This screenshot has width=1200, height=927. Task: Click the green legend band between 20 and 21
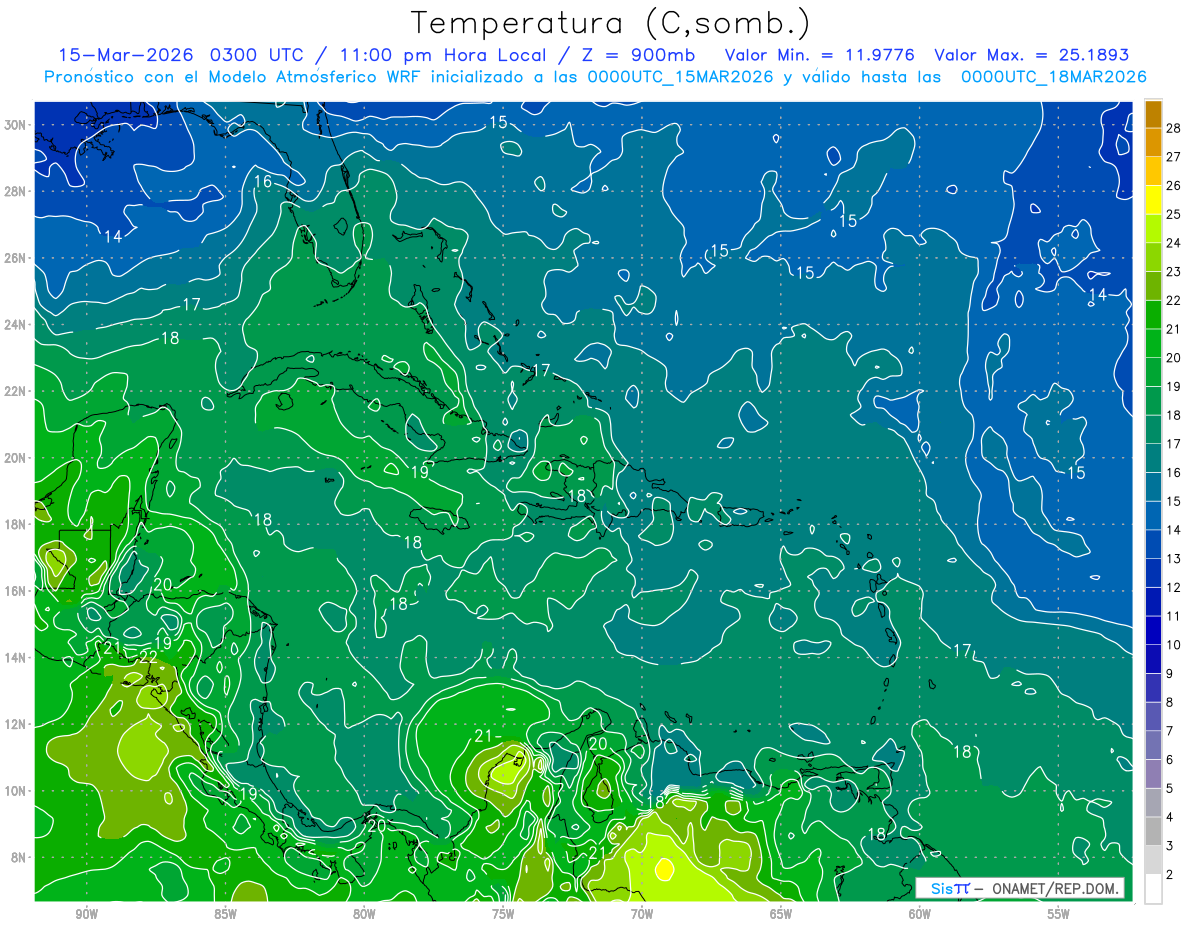tap(1153, 343)
